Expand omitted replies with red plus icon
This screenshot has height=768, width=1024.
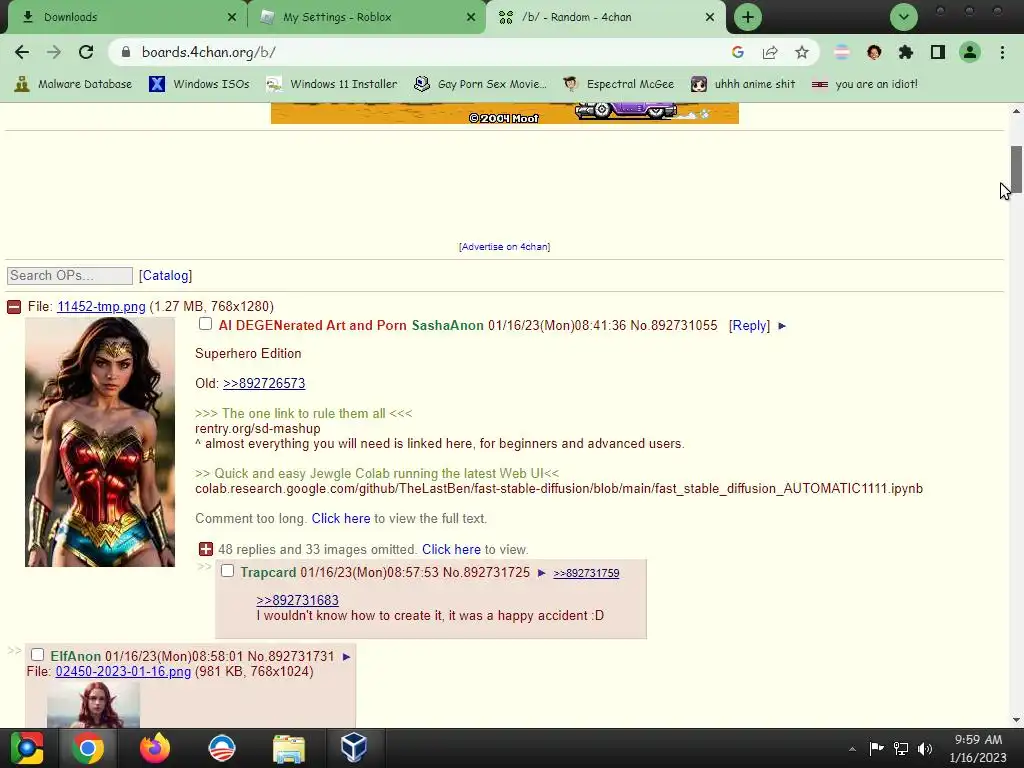(x=206, y=549)
